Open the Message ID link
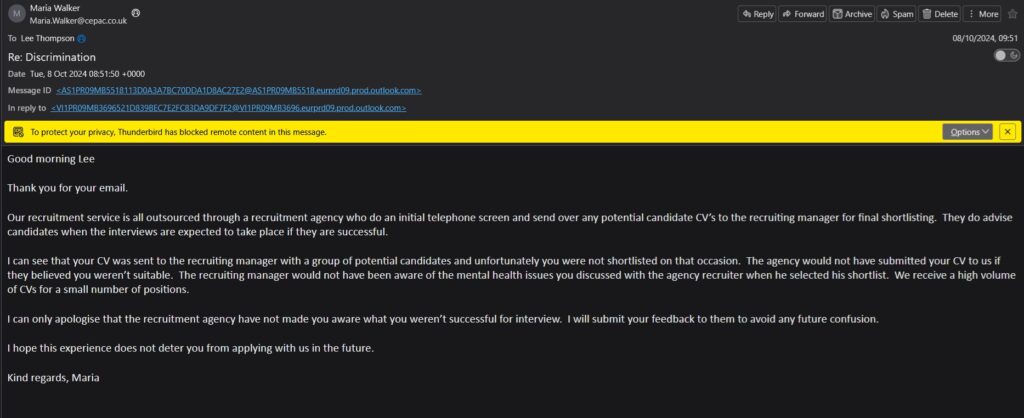Screen dimensions: 1024x418 tap(238, 90)
